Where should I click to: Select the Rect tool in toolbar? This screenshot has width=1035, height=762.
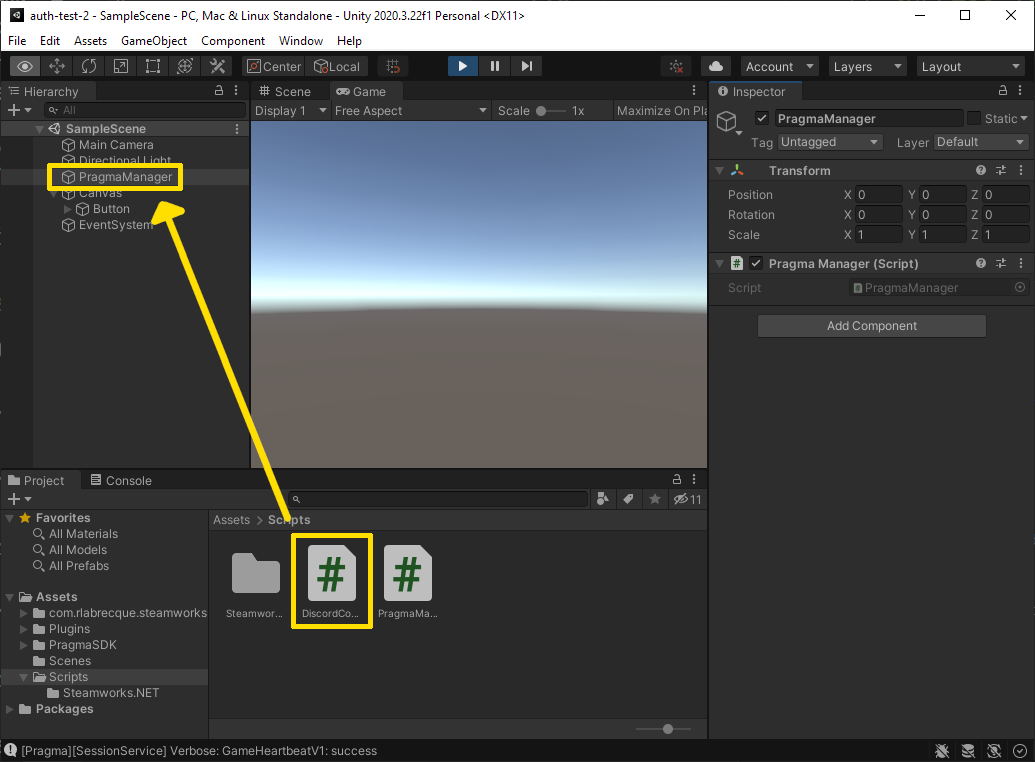[x=153, y=66]
